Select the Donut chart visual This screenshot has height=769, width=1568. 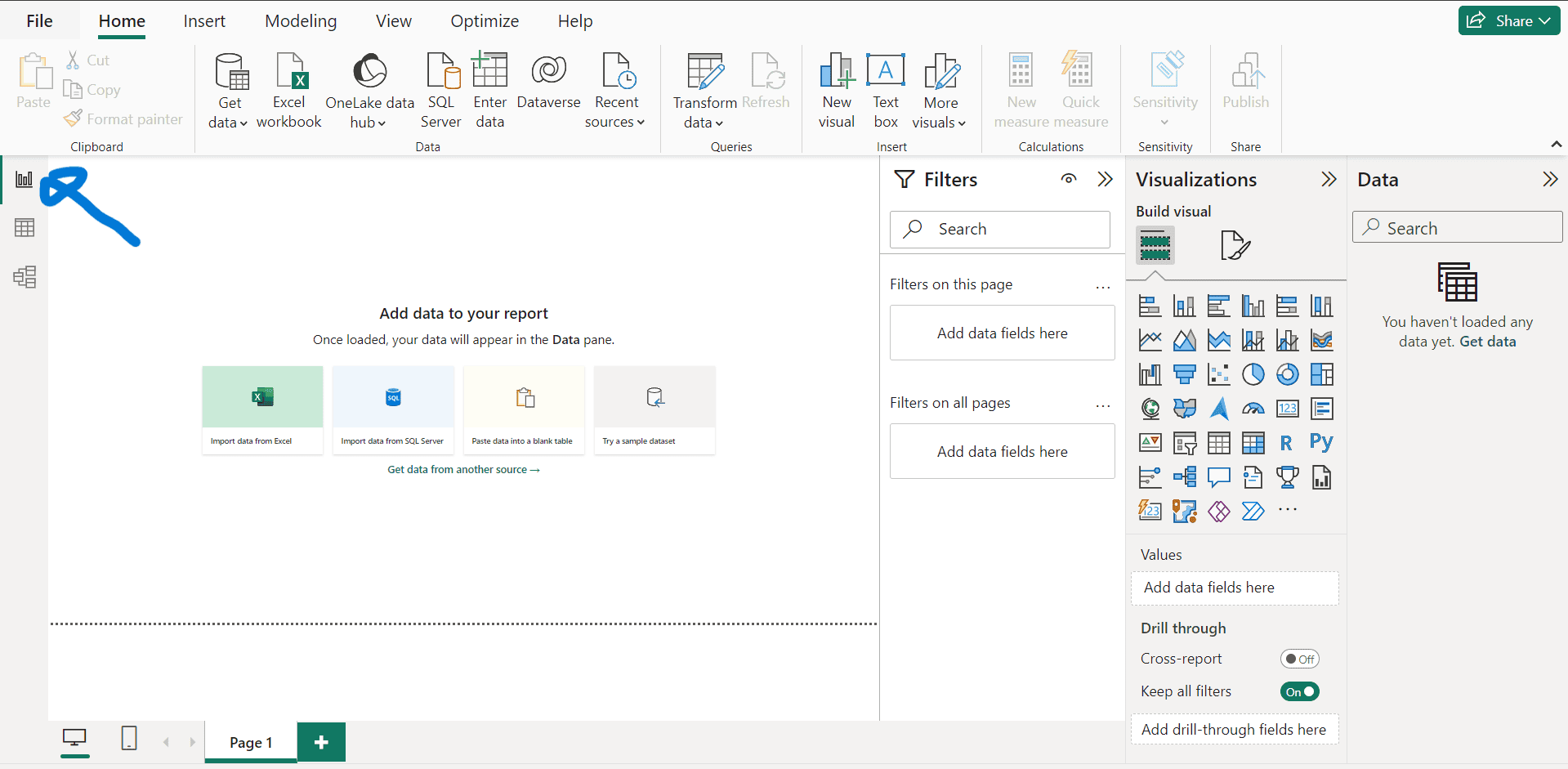[1287, 374]
